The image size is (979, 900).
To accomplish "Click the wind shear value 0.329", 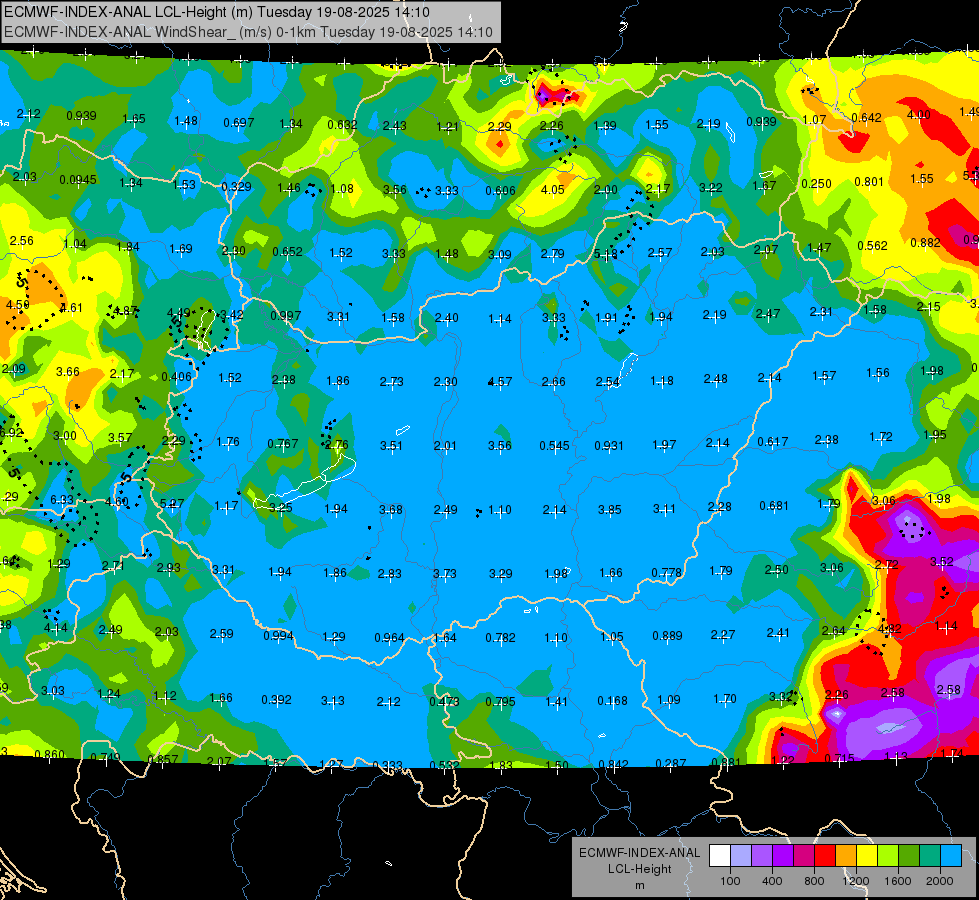I will point(237,187).
